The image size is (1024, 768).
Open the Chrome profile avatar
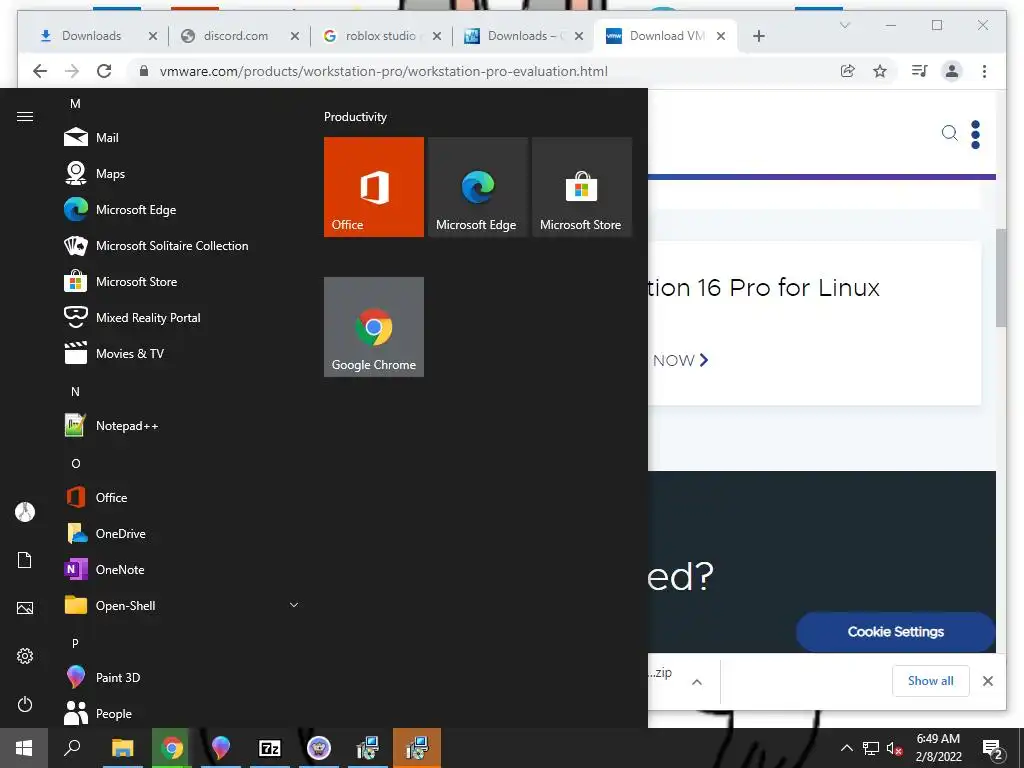(x=952, y=71)
